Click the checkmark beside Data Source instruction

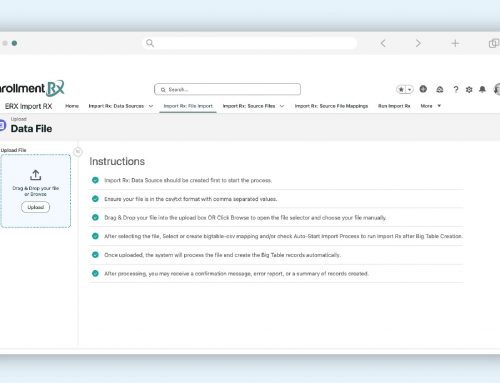[x=95, y=180]
